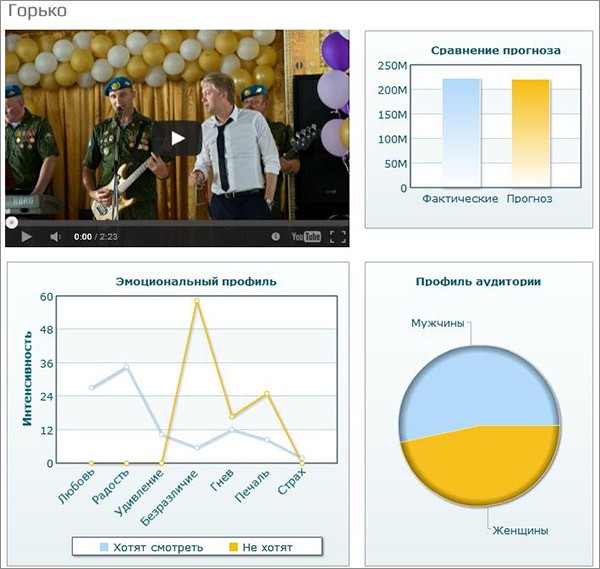This screenshot has height=569, width=600.
Task: Click the yellow Женщины pie slice
Action: click(x=481, y=467)
